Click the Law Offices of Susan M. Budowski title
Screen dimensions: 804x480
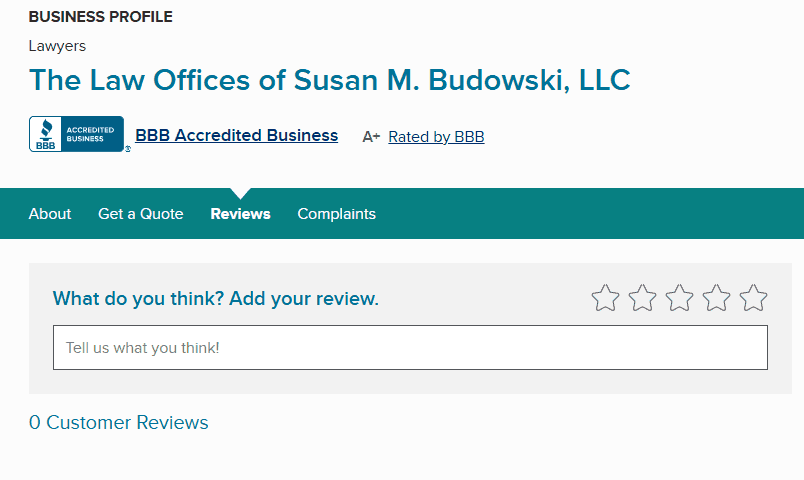point(330,80)
